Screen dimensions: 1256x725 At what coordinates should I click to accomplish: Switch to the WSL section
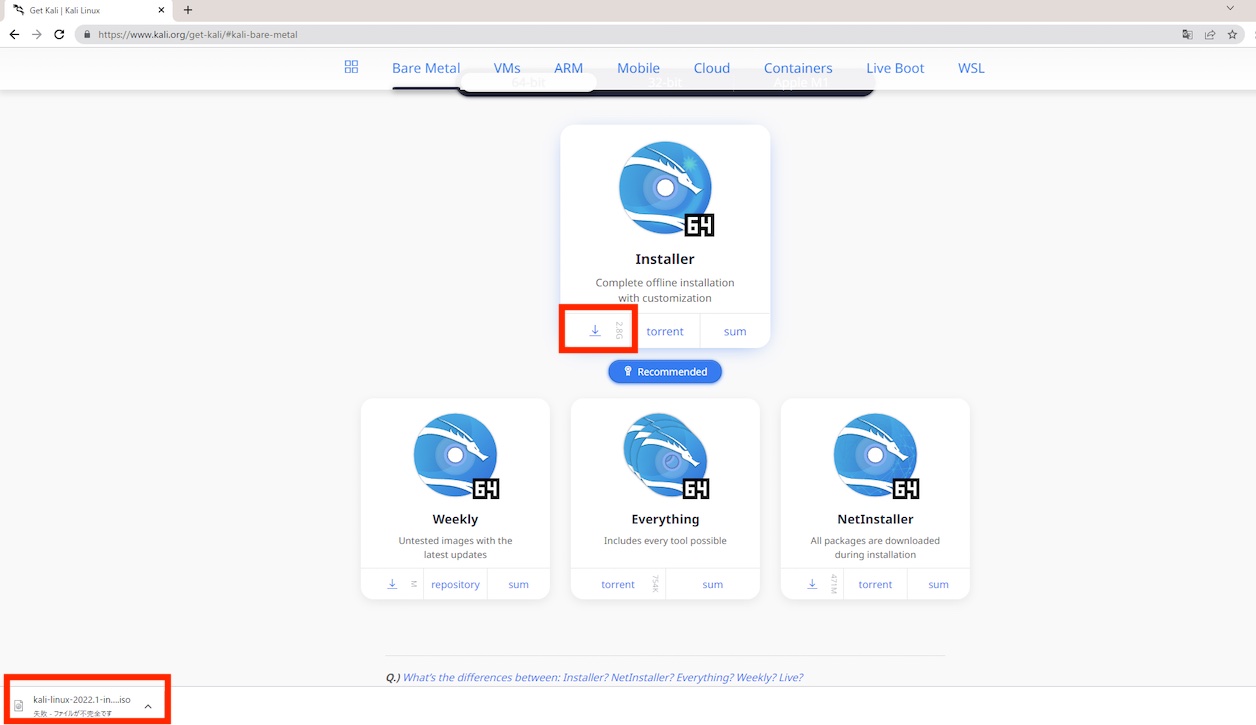(x=971, y=68)
